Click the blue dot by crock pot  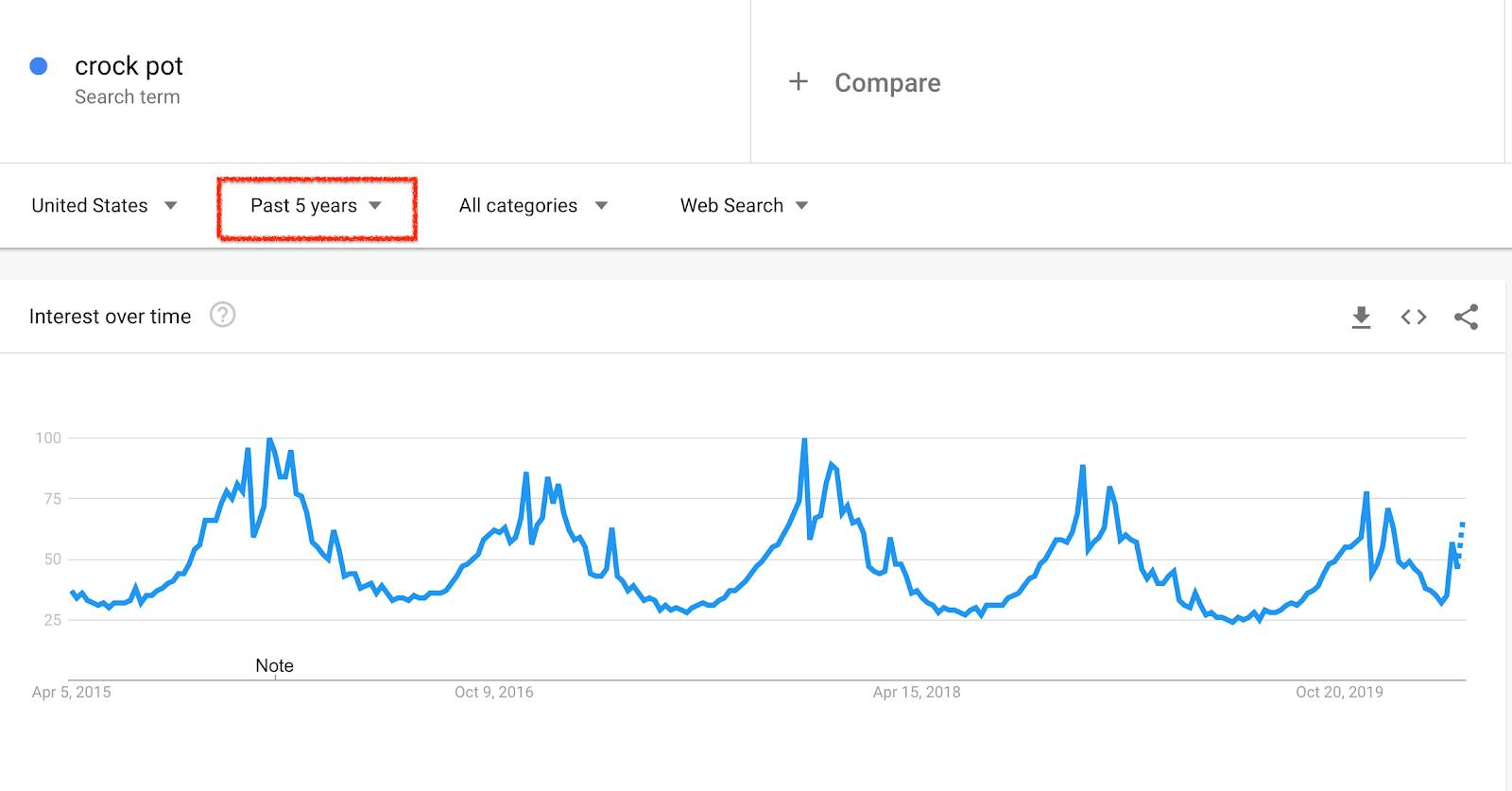pyautogui.click(x=39, y=66)
